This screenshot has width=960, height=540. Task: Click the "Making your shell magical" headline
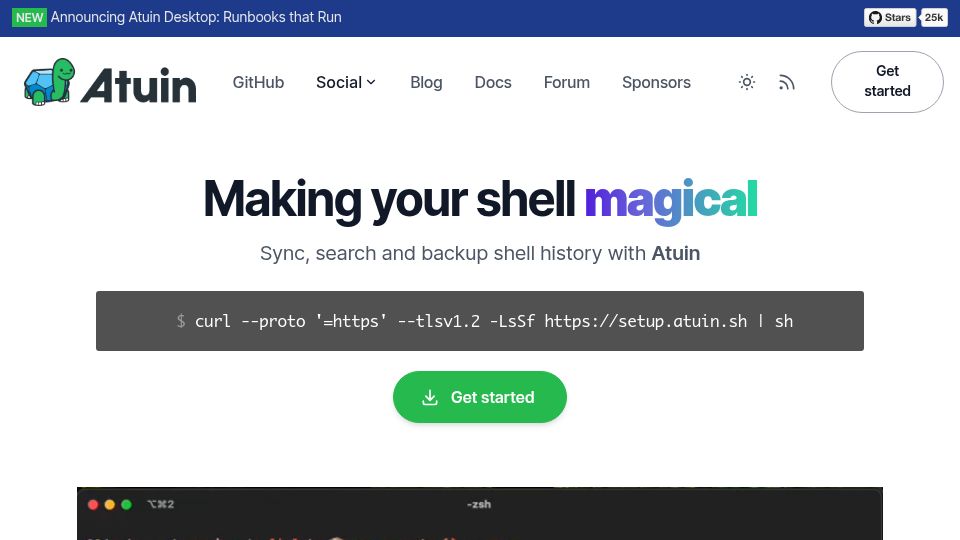480,200
